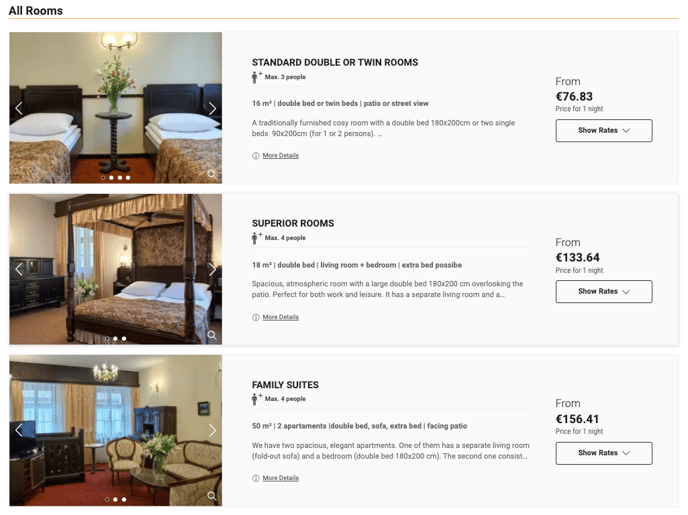Go to next Superior Rooms photo
688x515 pixels.
[212, 269]
